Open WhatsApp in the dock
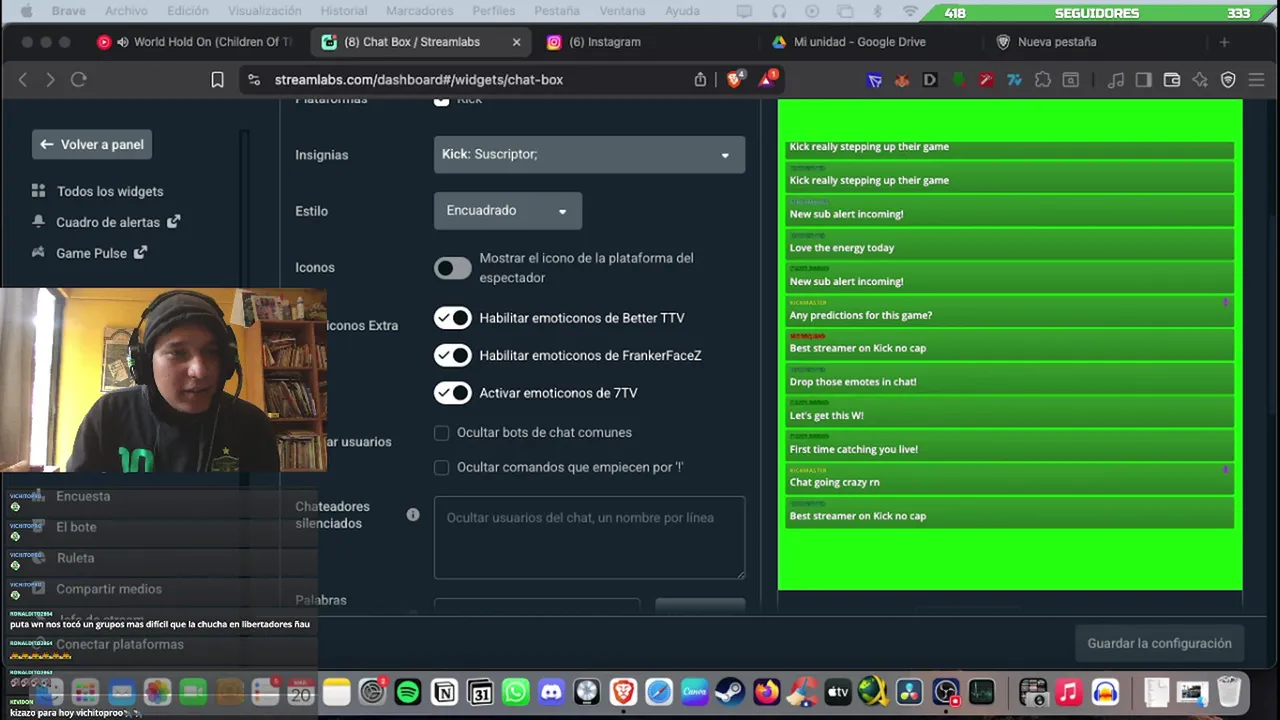The width and height of the screenshot is (1280, 720). coord(516,692)
